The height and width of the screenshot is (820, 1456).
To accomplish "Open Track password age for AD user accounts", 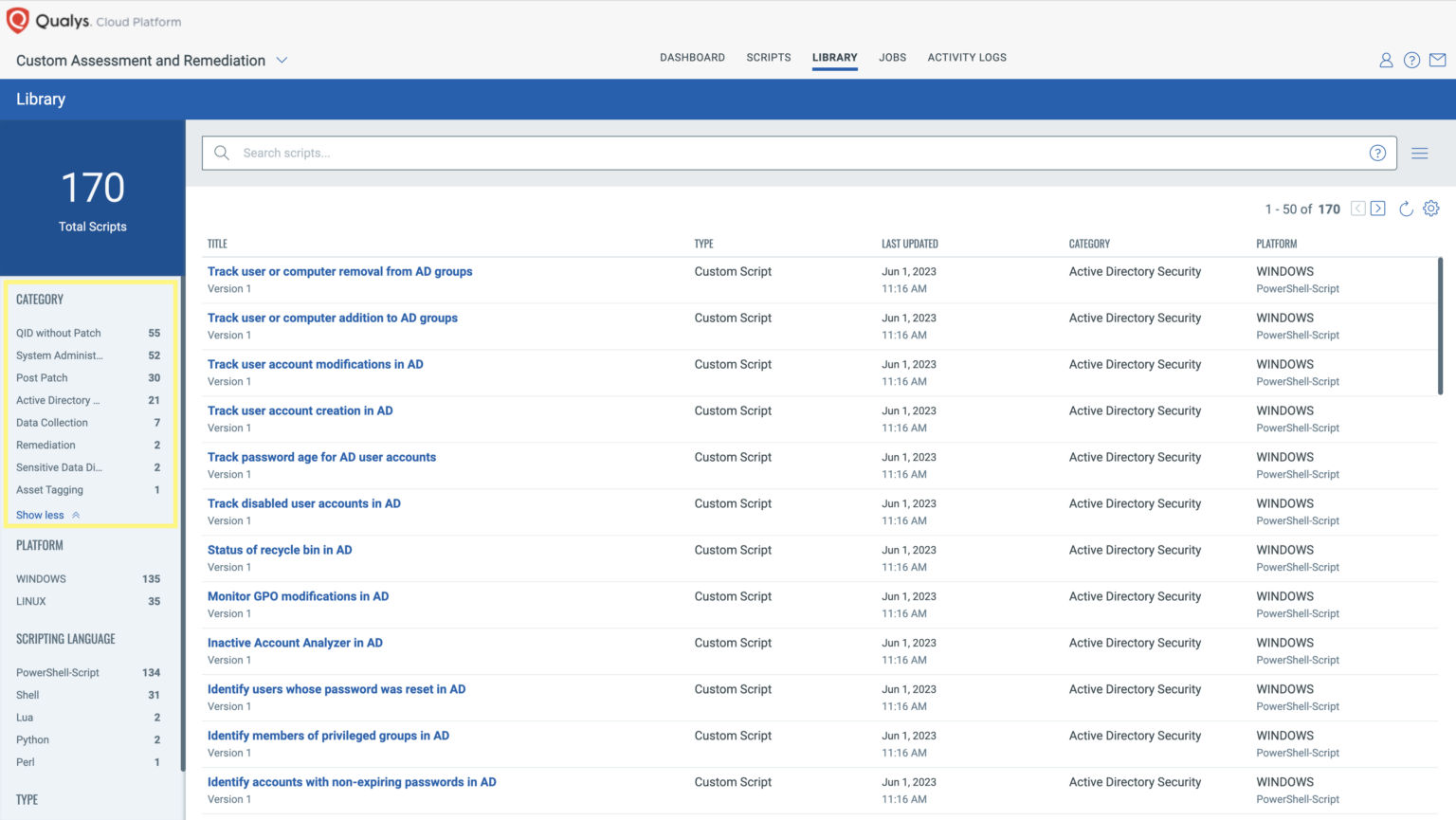I will (321, 457).
